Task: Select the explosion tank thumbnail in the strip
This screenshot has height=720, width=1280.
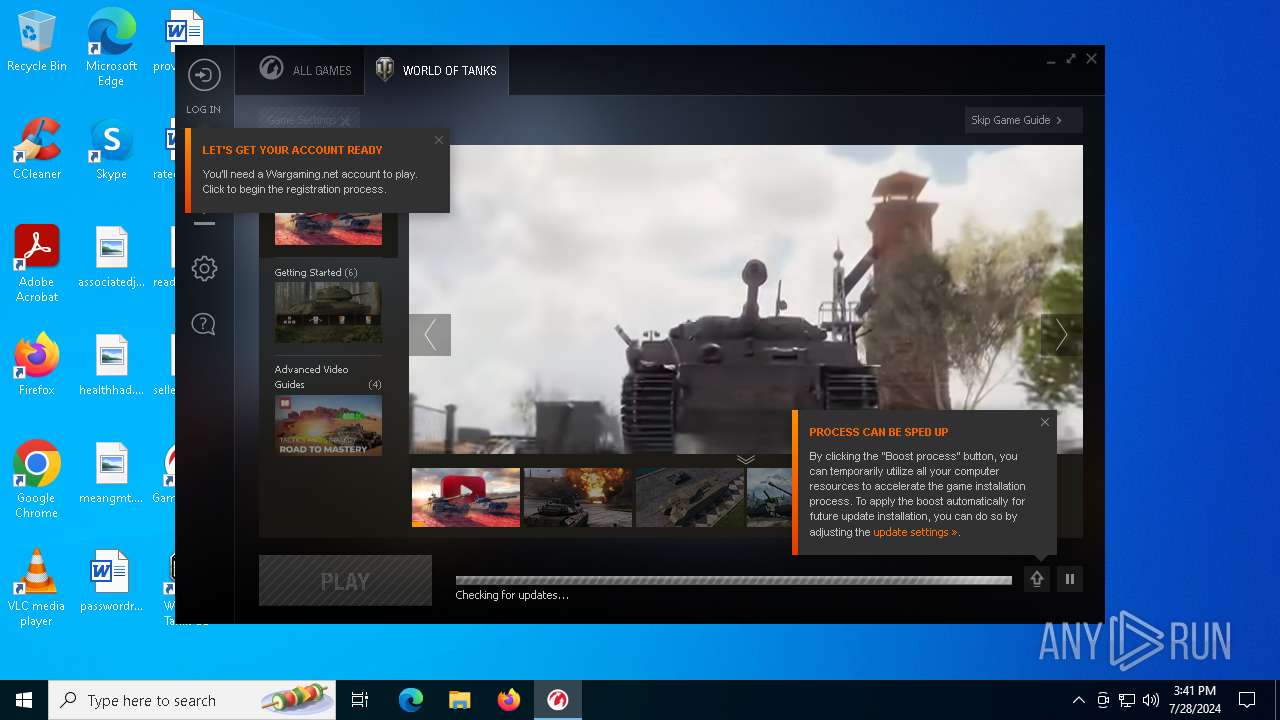Action: (x=578, y=497)
